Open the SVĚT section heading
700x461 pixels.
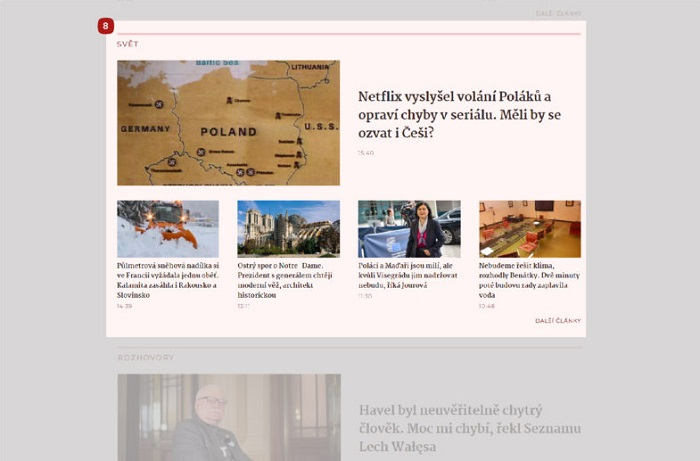click(127, 44)
